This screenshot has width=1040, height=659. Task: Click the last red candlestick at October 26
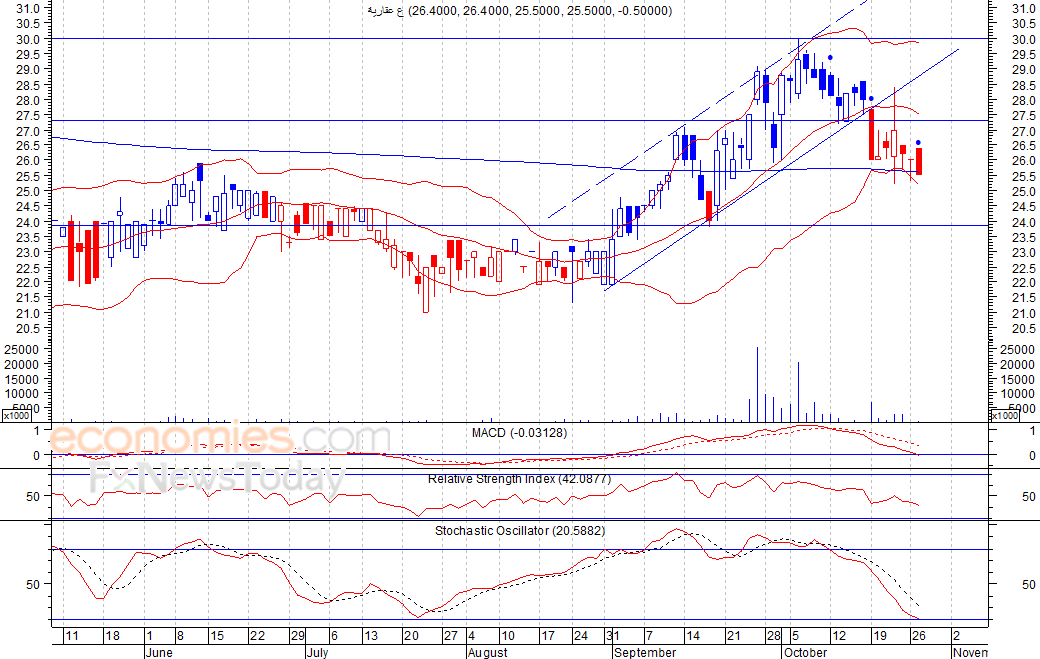(919, 161)
